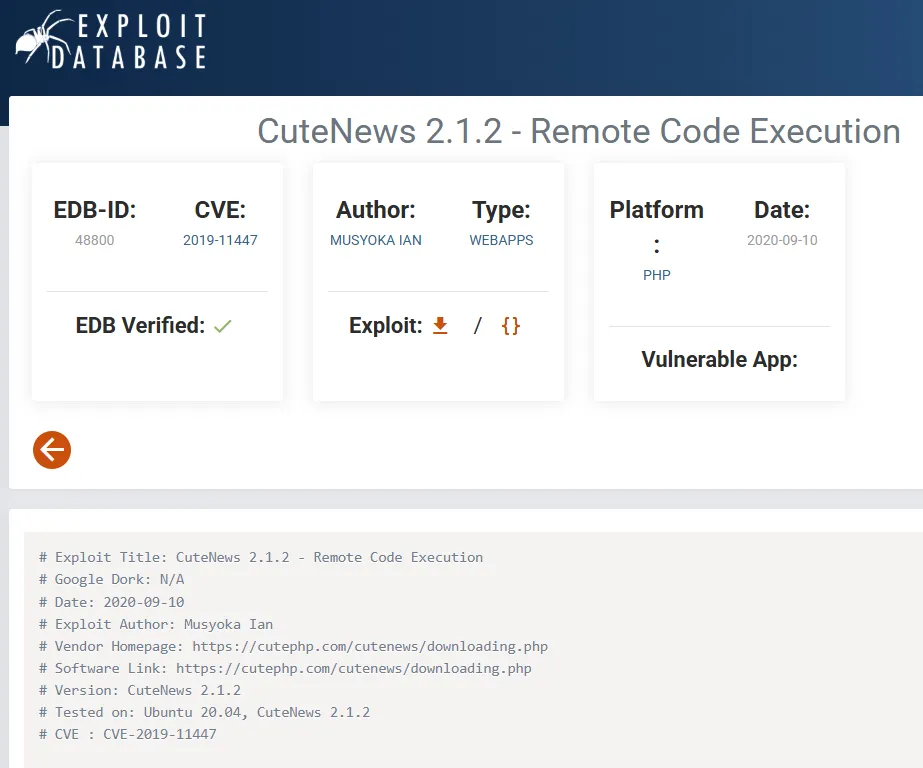
Task: Go back using the orange arrow button
Action: tap(52, 450)
